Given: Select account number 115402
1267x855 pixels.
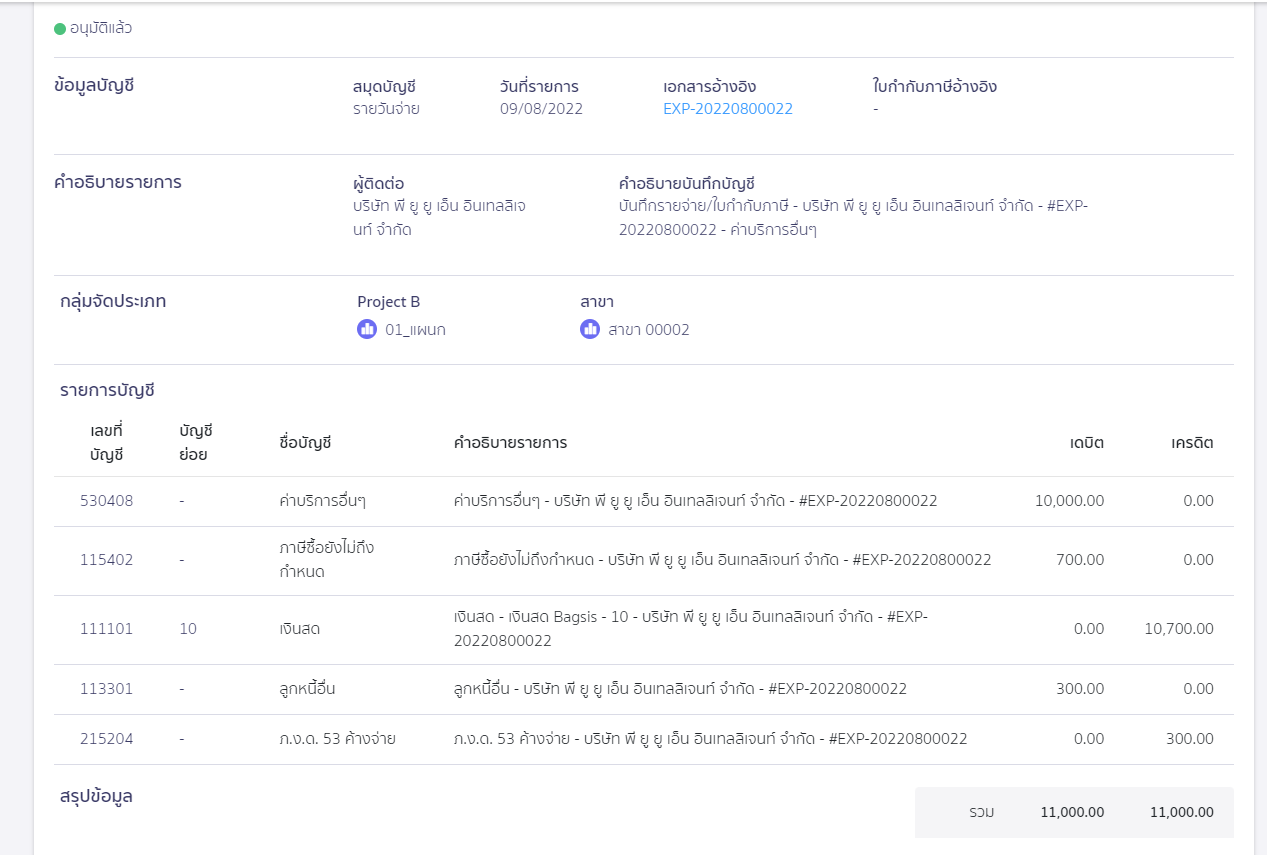Looking at the screenshot, I should click(x=106, y=560).
